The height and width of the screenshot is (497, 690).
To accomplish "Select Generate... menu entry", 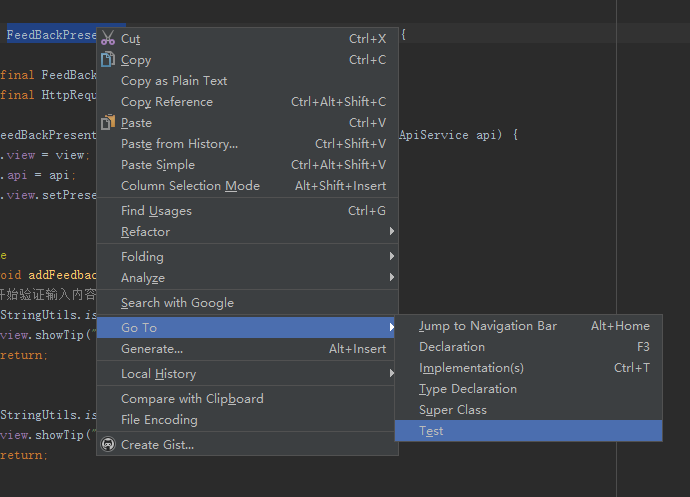I will pyautogui.click(x=151, y=349).
